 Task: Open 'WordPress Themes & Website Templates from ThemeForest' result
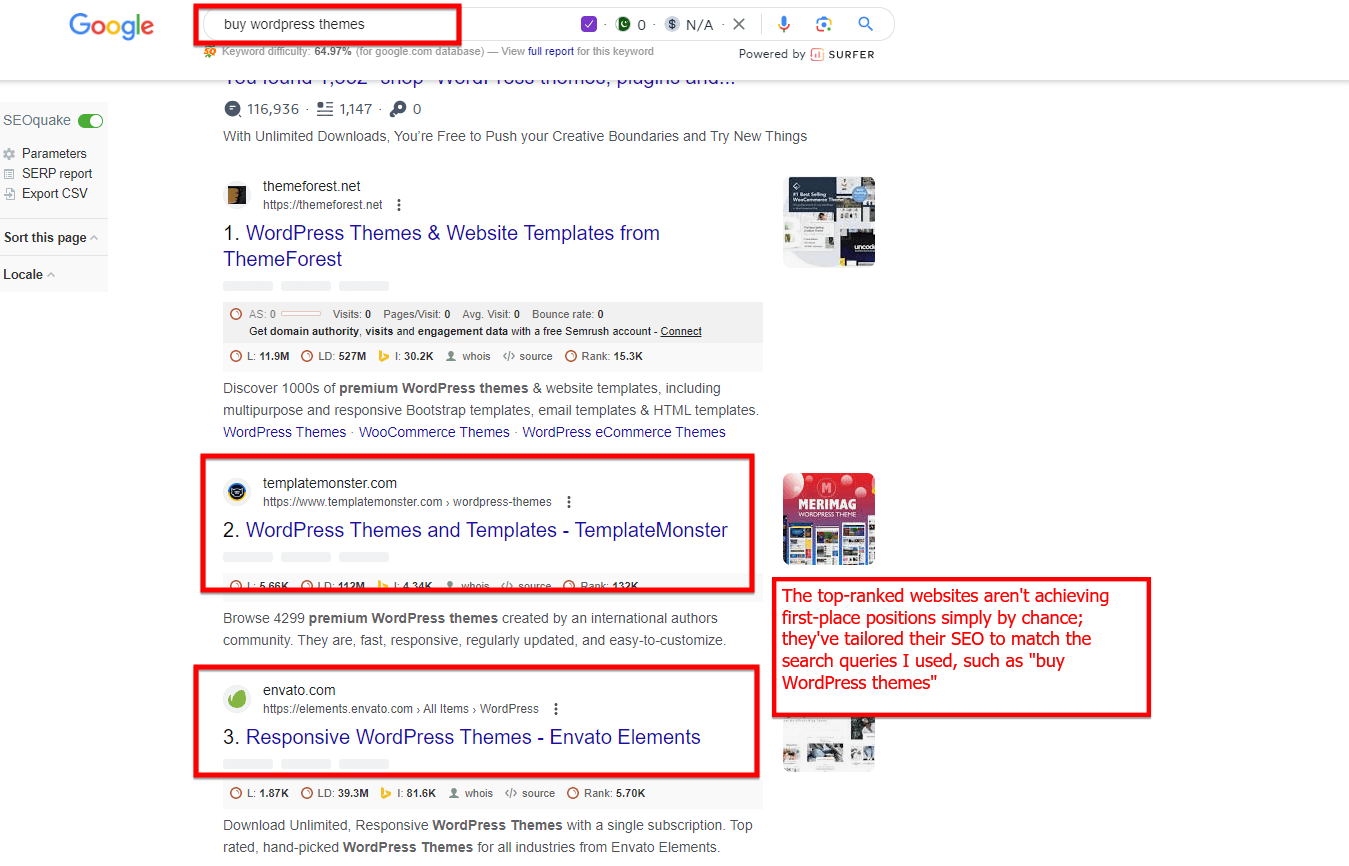[x=441, y=246]
